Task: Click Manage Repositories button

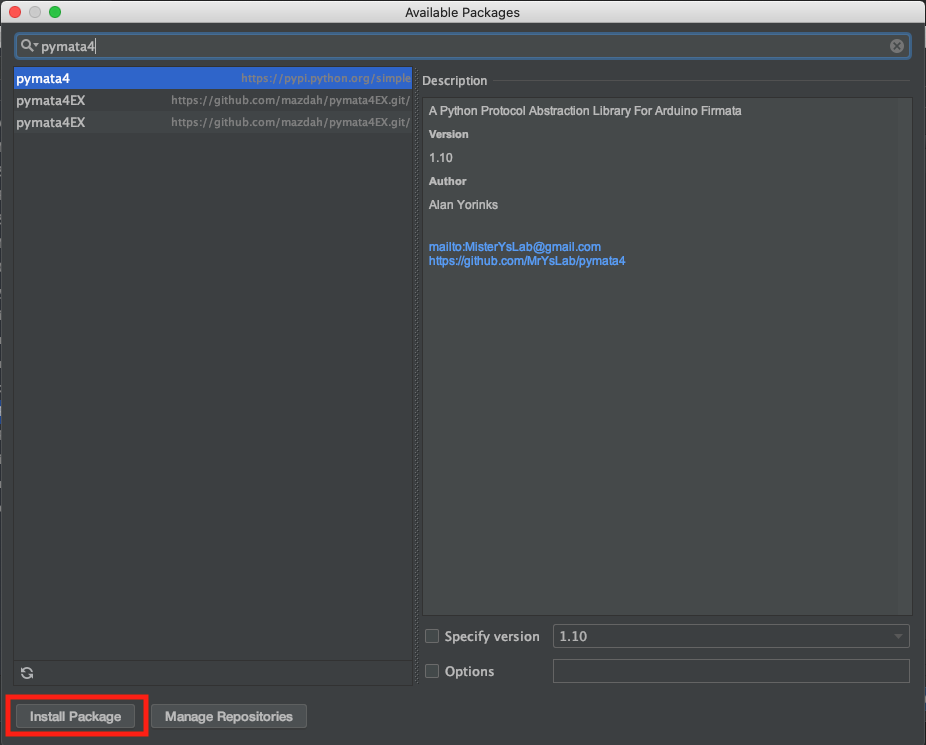Action: (229, 716)
